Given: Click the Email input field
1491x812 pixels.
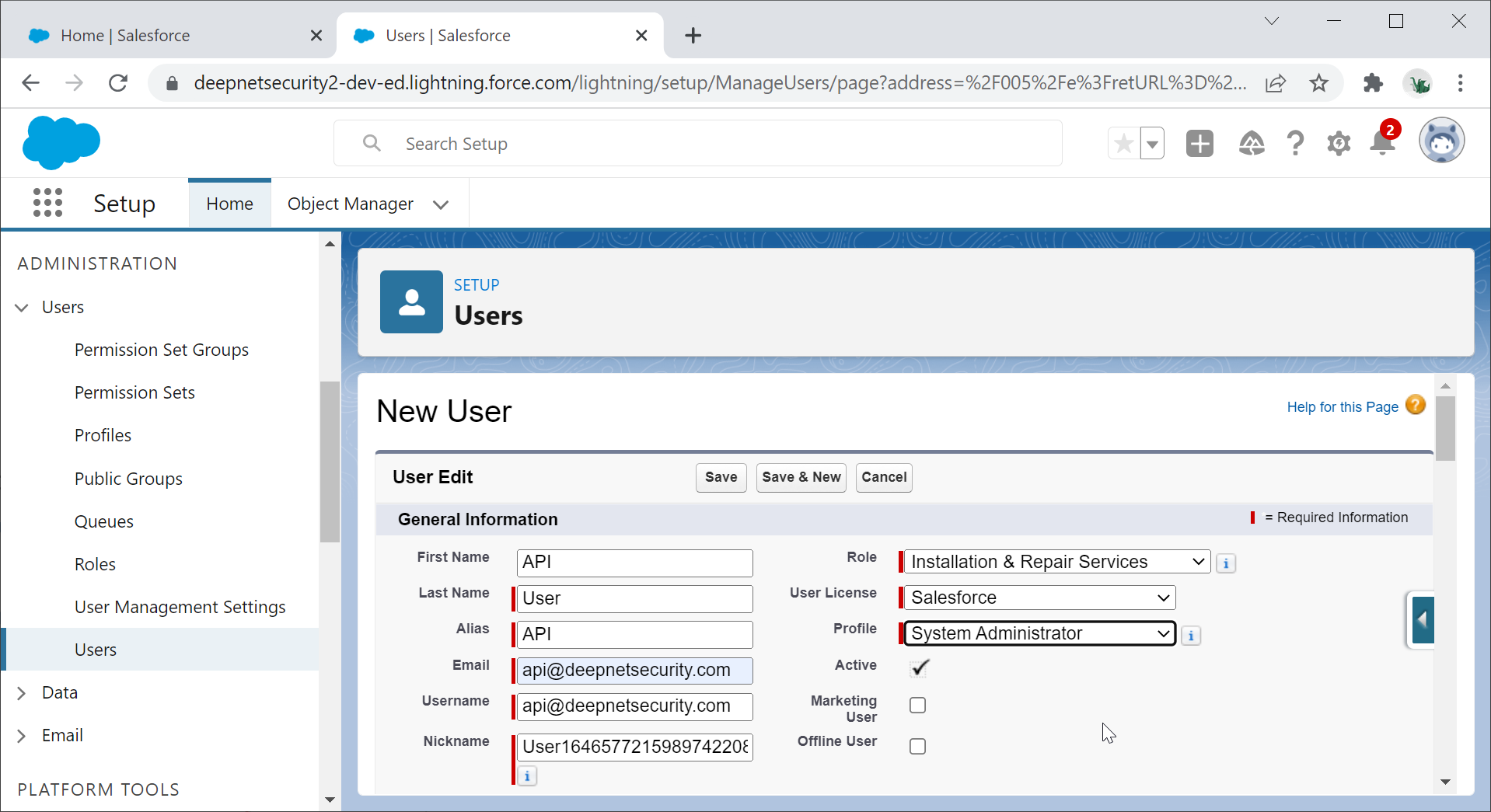Looking at the screenshot, I should pos(634,671).
